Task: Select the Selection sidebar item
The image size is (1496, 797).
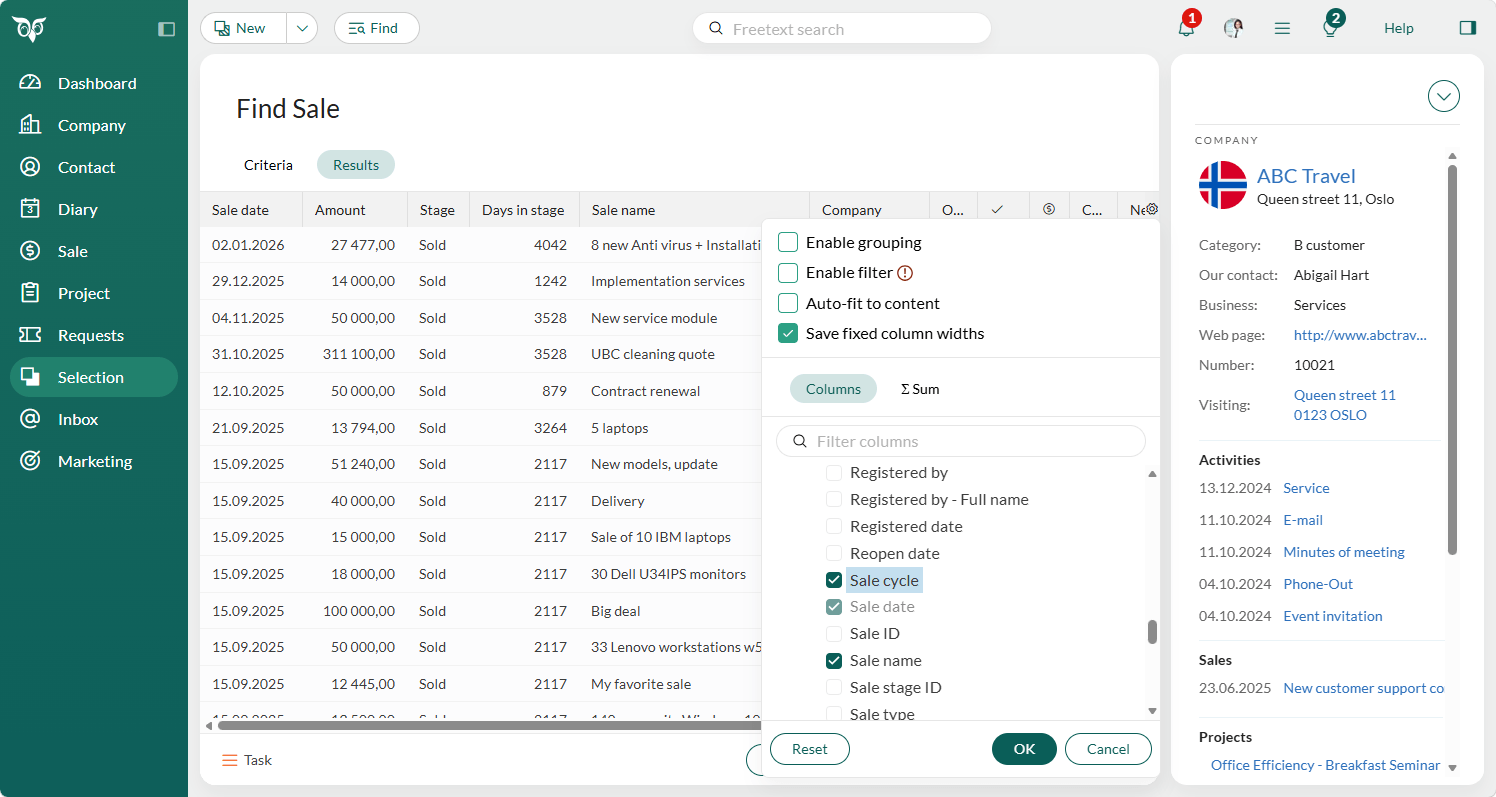Action: click(94, 378)
